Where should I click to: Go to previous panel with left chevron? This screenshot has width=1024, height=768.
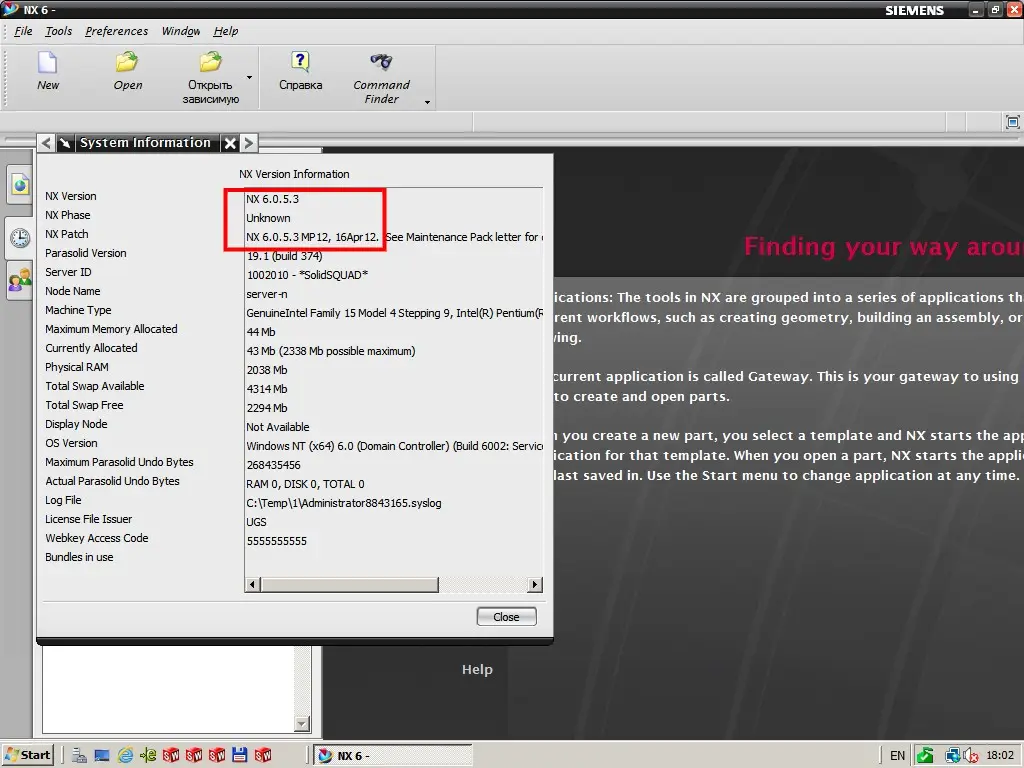pos(46,143)
